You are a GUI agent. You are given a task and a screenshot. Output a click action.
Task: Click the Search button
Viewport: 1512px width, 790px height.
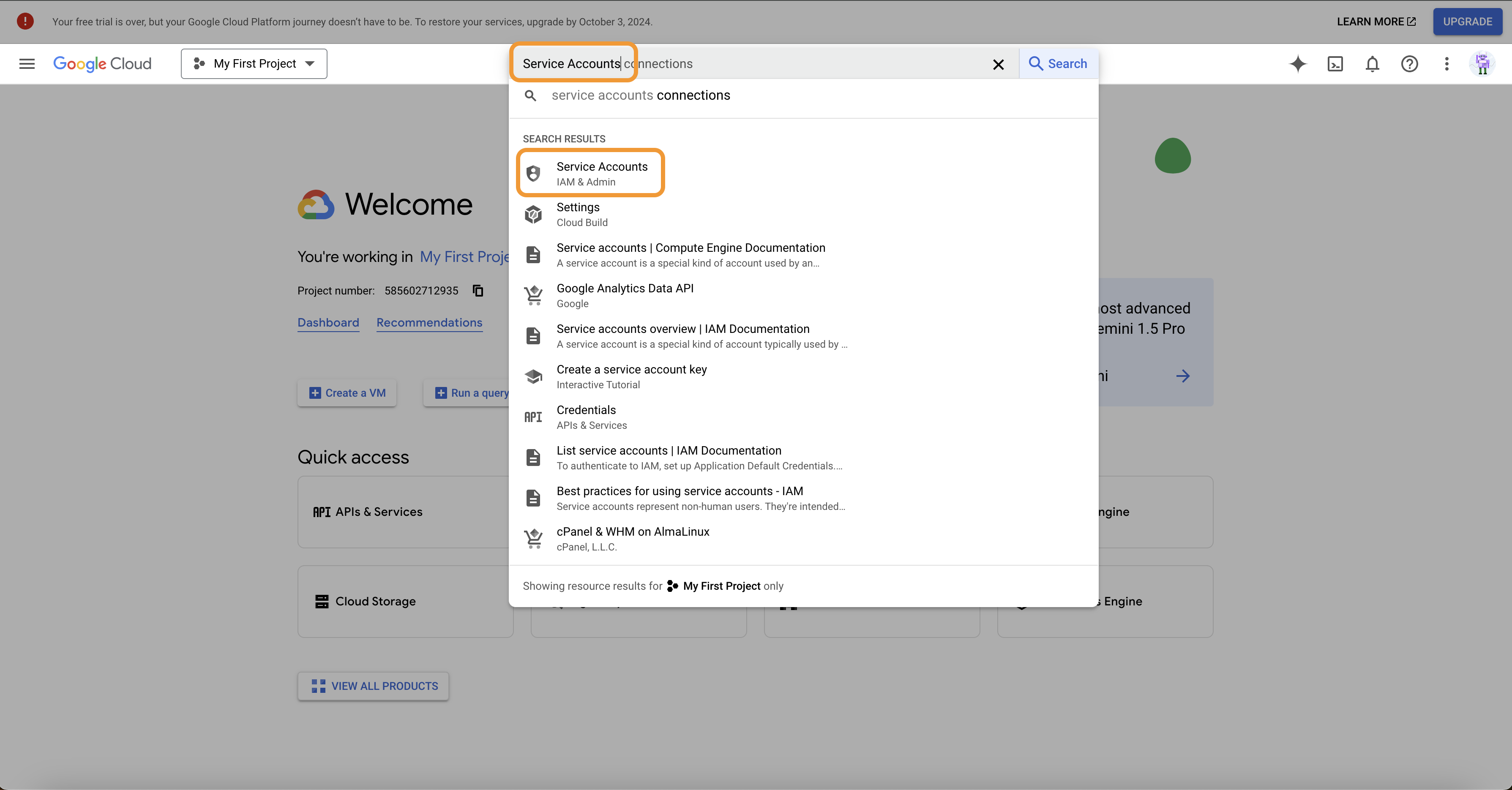coord(1058,63)
